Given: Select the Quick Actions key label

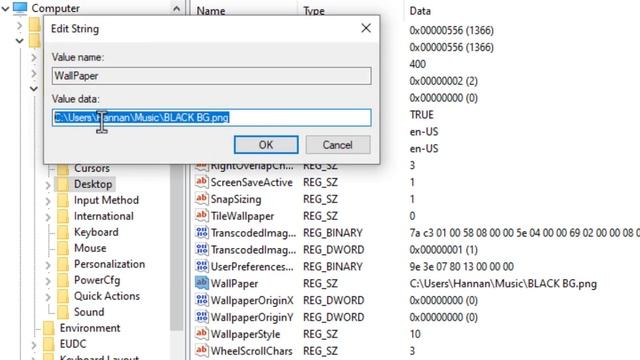Looking at the screenshot, I should [107, 296].
